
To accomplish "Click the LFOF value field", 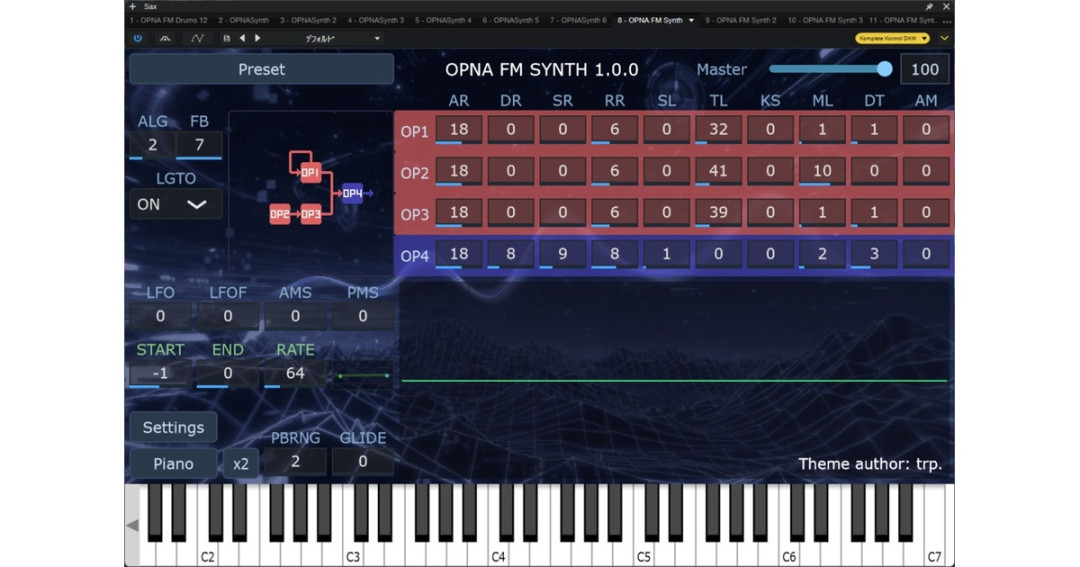I will [227, 316].
